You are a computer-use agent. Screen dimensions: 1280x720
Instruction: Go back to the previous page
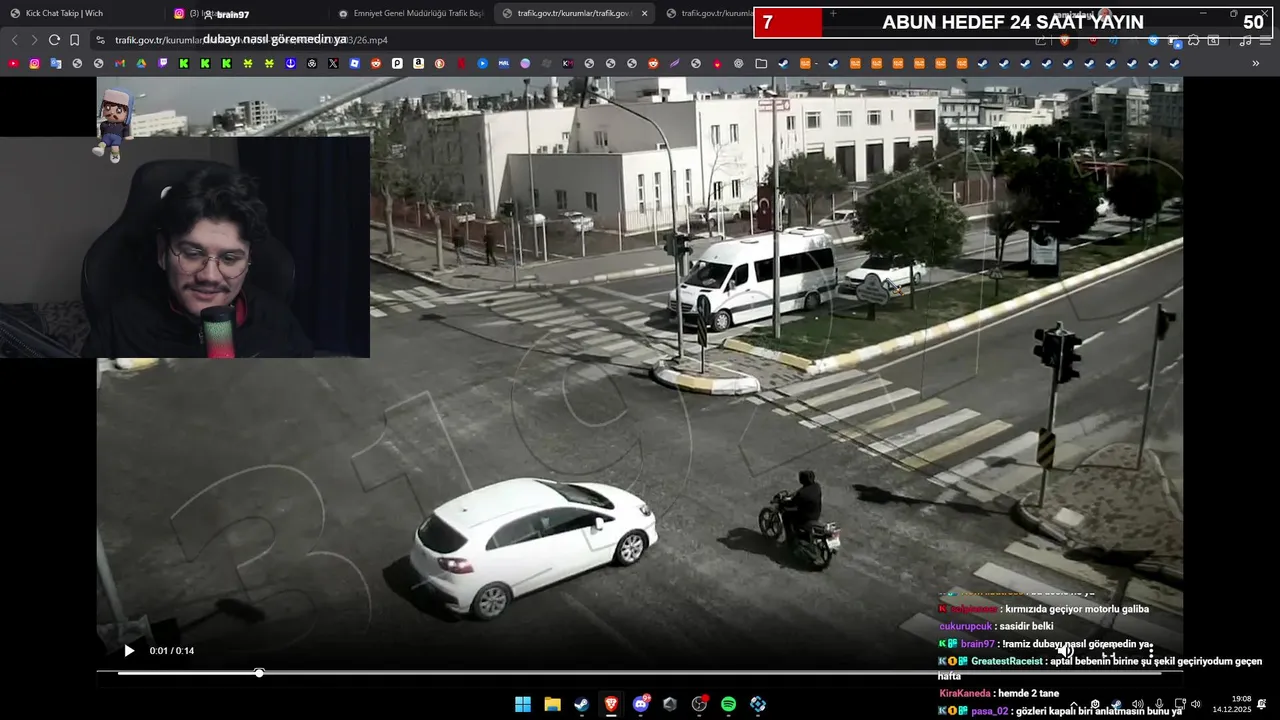tap(14, 40)
